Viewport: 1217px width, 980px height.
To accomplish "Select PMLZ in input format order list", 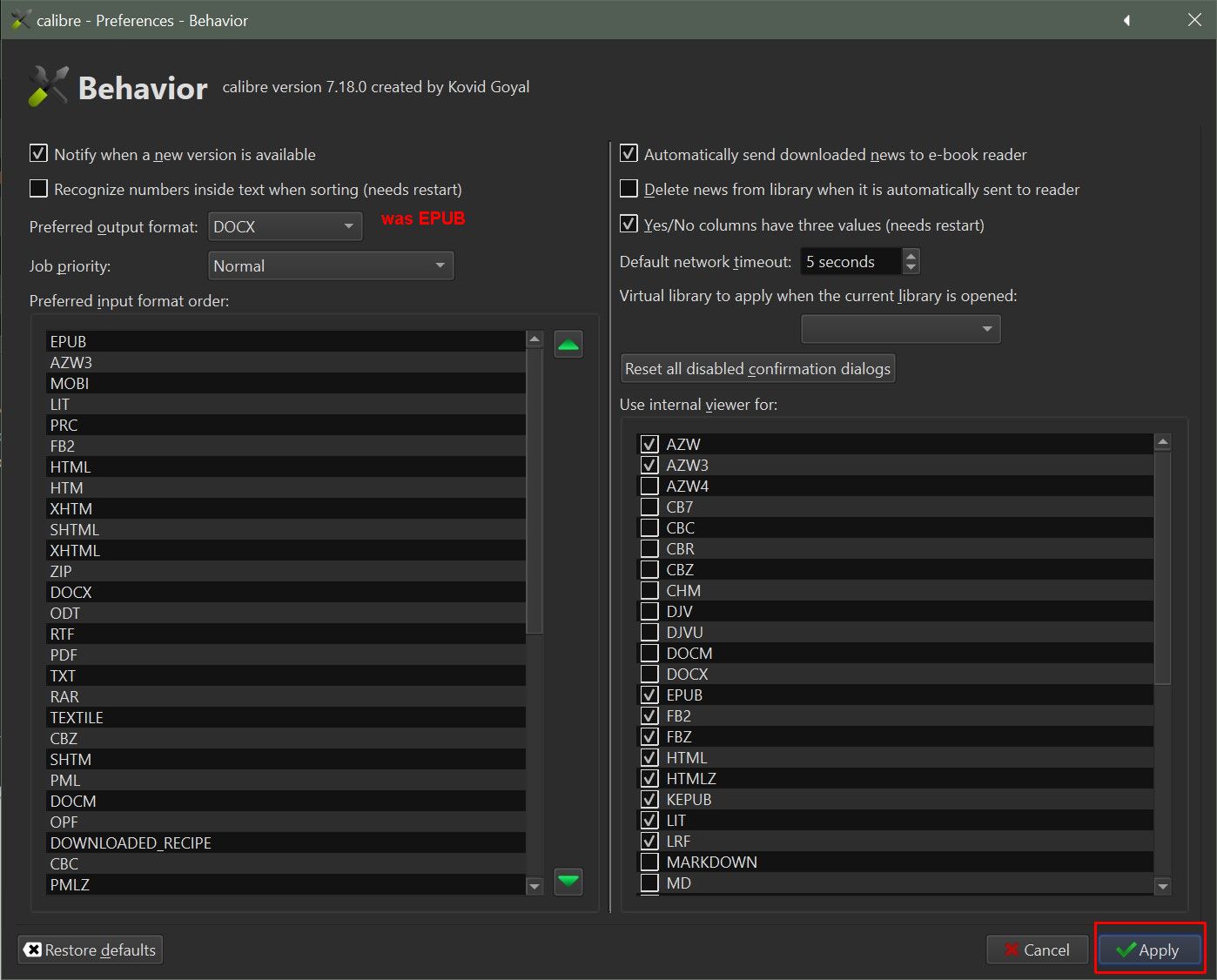I will [286, 884].
